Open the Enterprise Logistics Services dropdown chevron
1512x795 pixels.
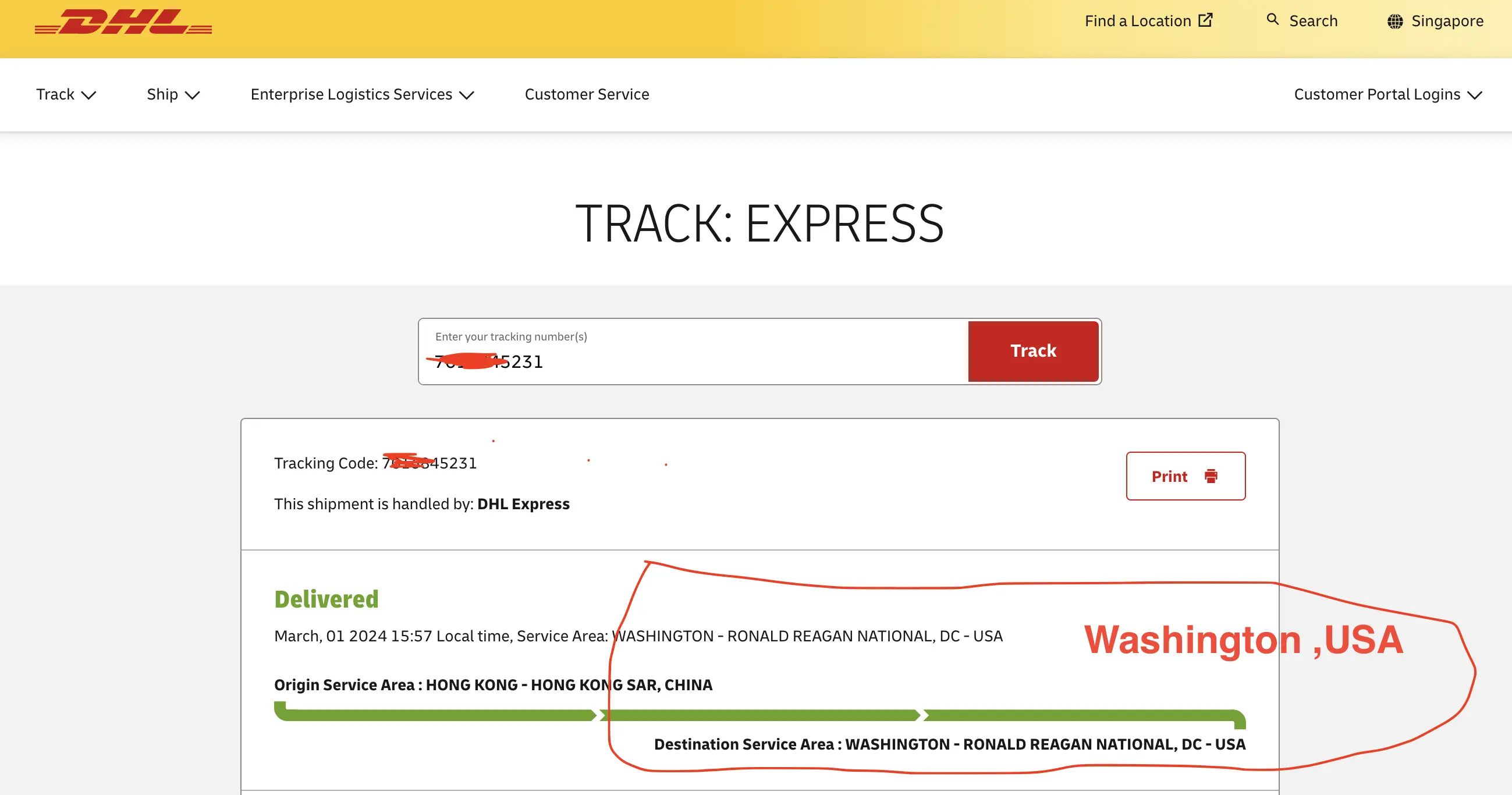pos(467,95)
